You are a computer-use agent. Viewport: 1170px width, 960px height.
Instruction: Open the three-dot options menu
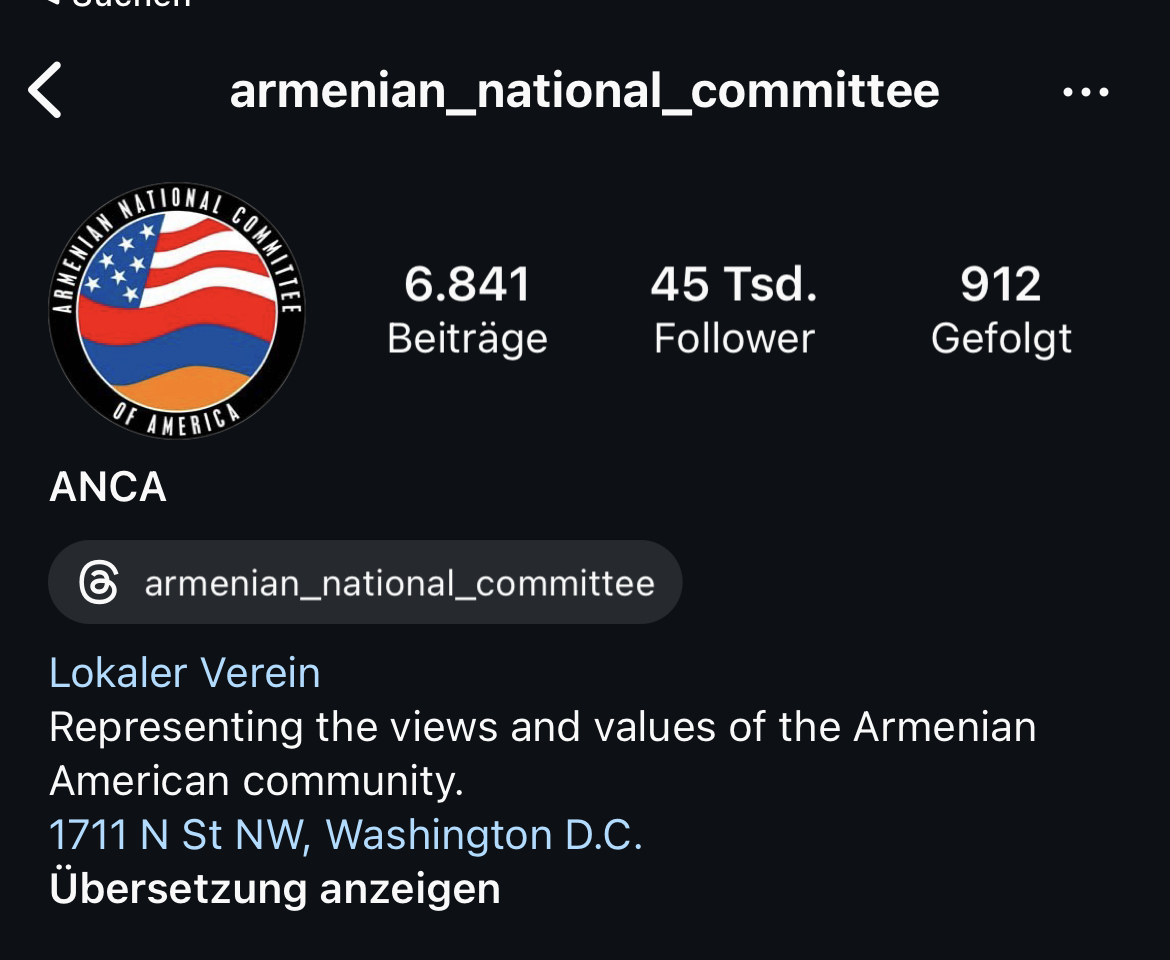pos(1086,92)
